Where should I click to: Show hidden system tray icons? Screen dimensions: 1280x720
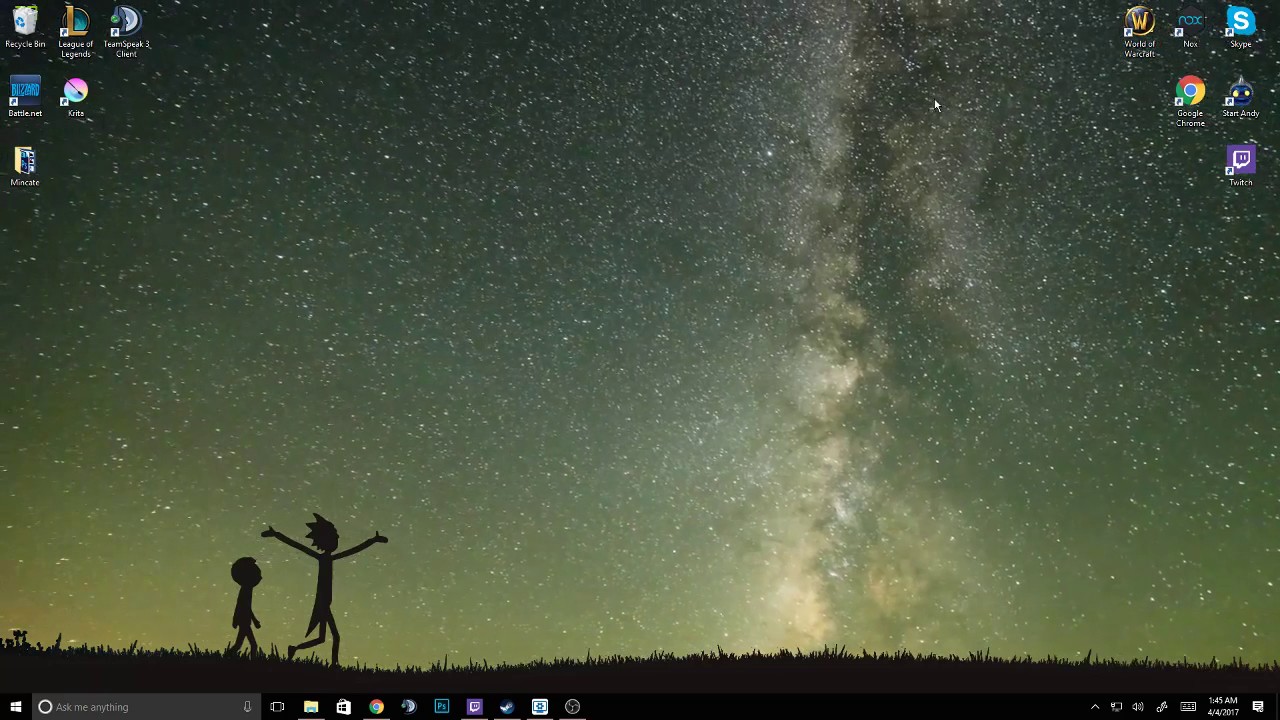1095,707
